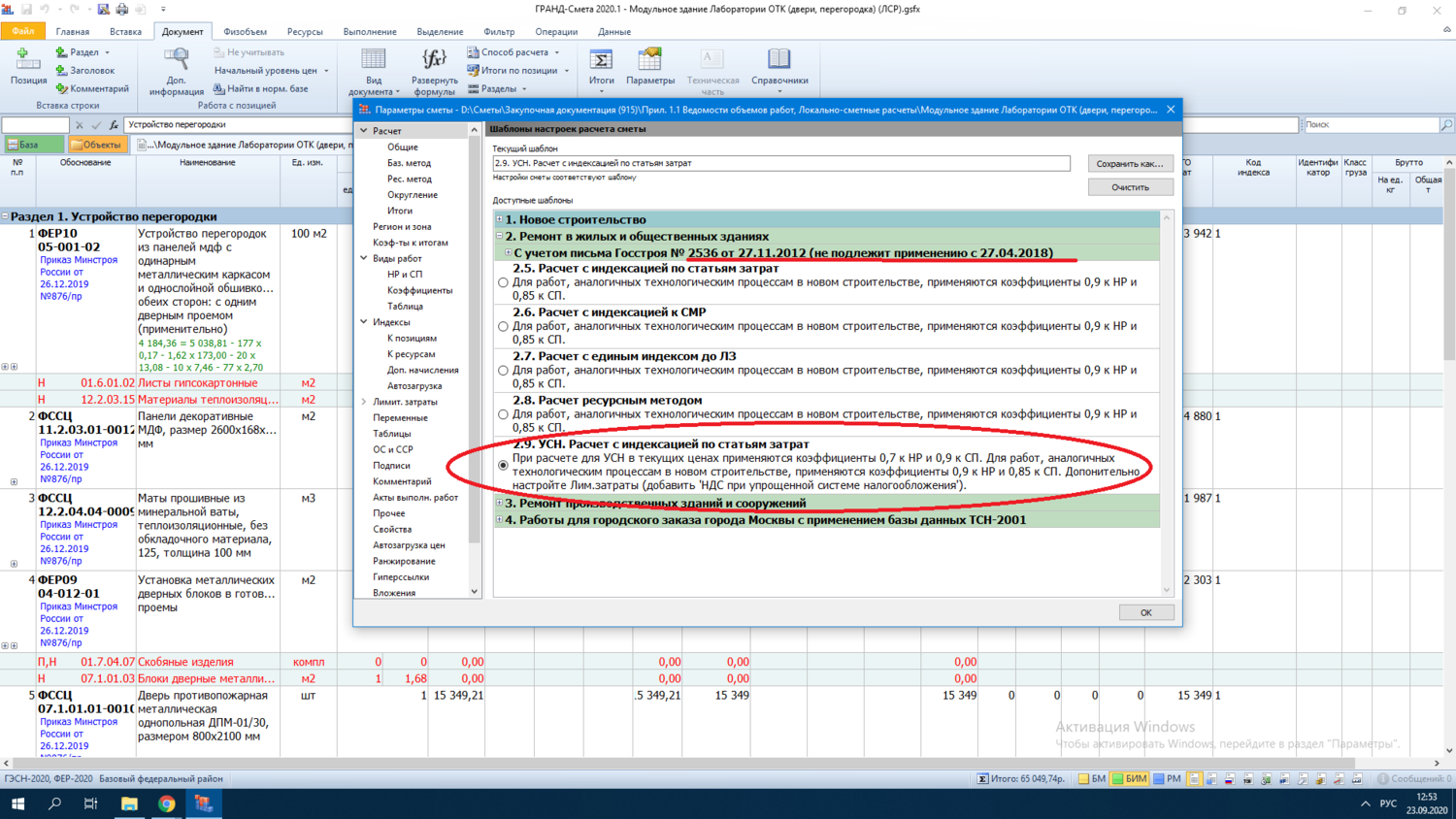Click the Сохранить как... button
The width and height of the screenshot is (1456, 819).
(x=1129, y=164)
